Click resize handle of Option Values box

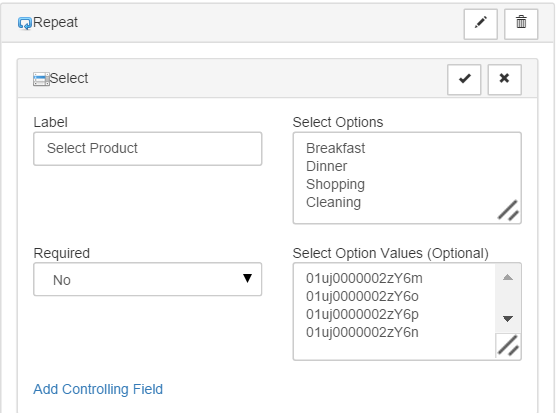click(x=508, y=346)
